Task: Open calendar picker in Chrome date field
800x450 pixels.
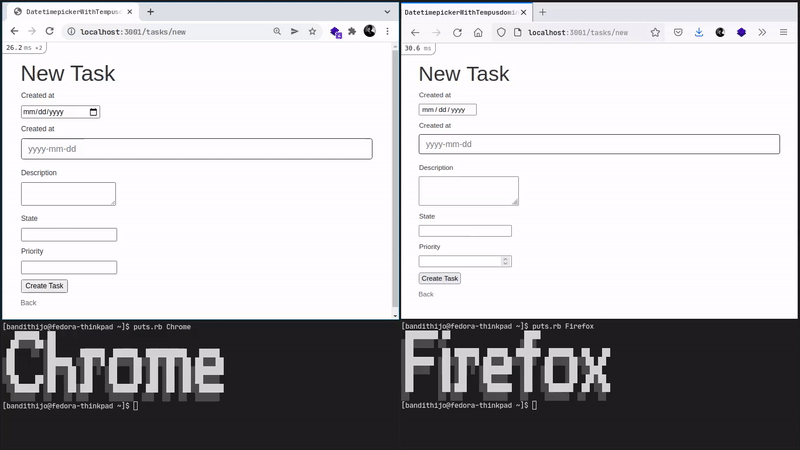Action: pos(94,112)
